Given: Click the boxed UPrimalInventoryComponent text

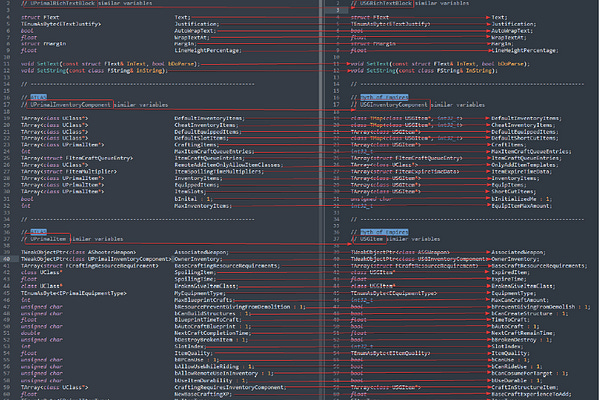Looking at the screenshot, I should 71,104.
